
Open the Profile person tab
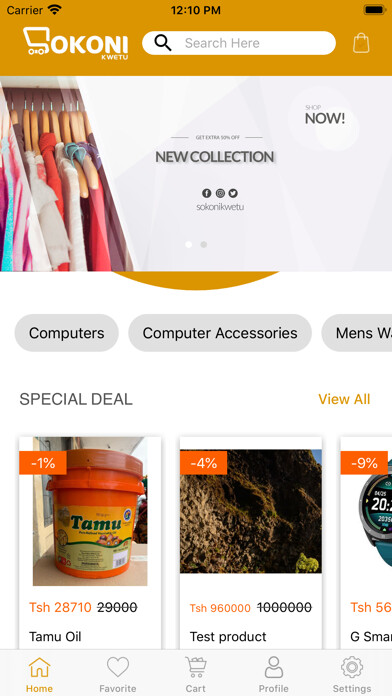coord(274,674)
